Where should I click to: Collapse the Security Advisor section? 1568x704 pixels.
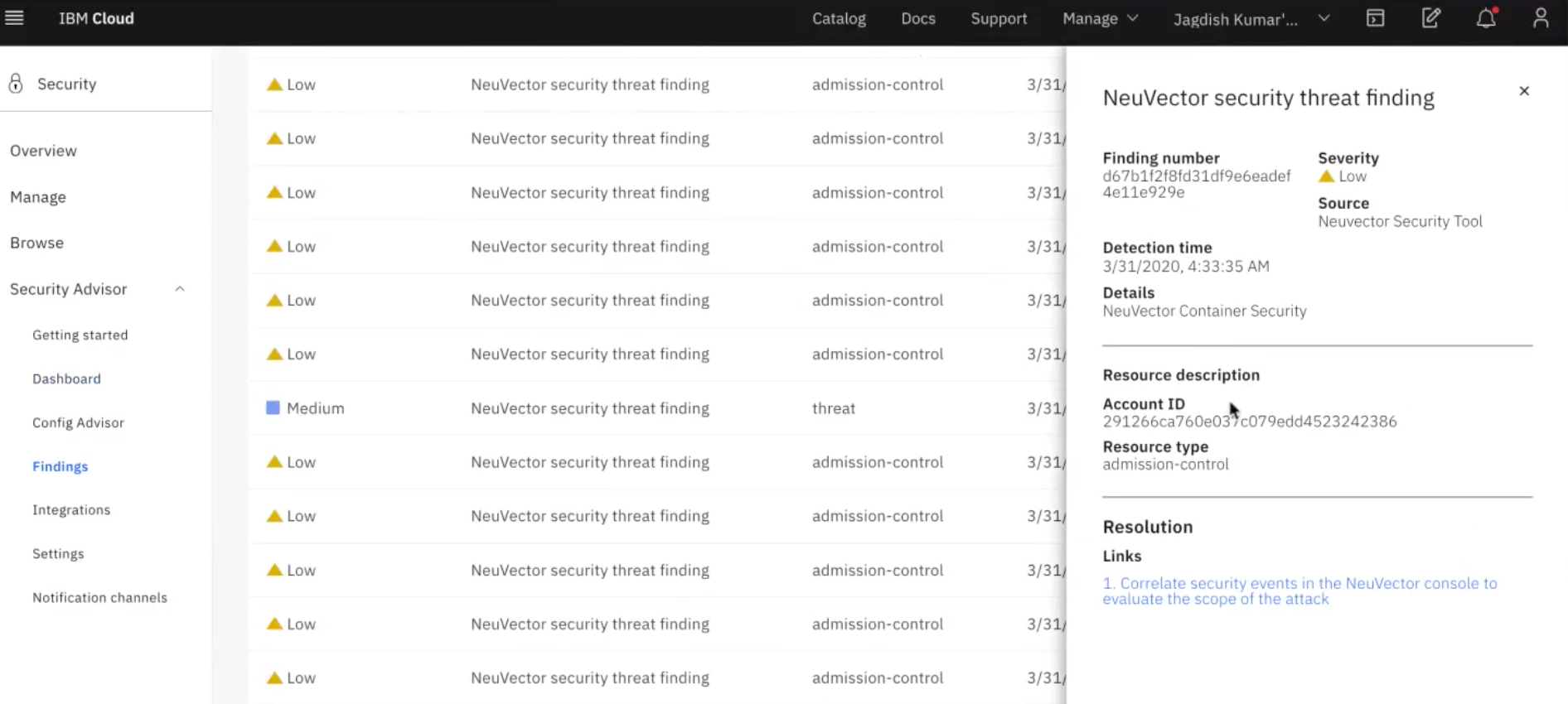click(x=180, y=289)
